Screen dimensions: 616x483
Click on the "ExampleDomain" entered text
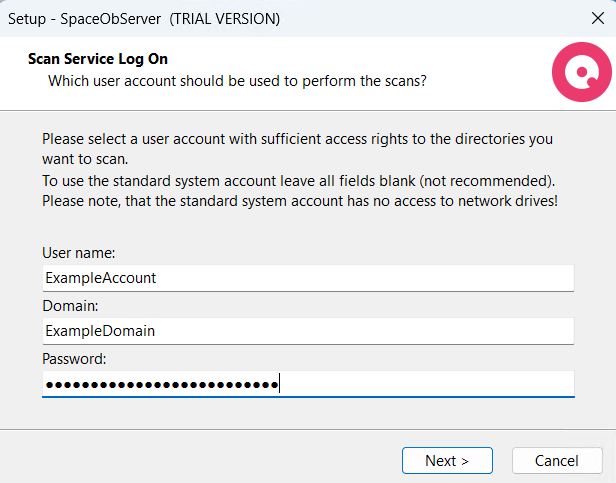pyautogui.click(x=100, y=331)
